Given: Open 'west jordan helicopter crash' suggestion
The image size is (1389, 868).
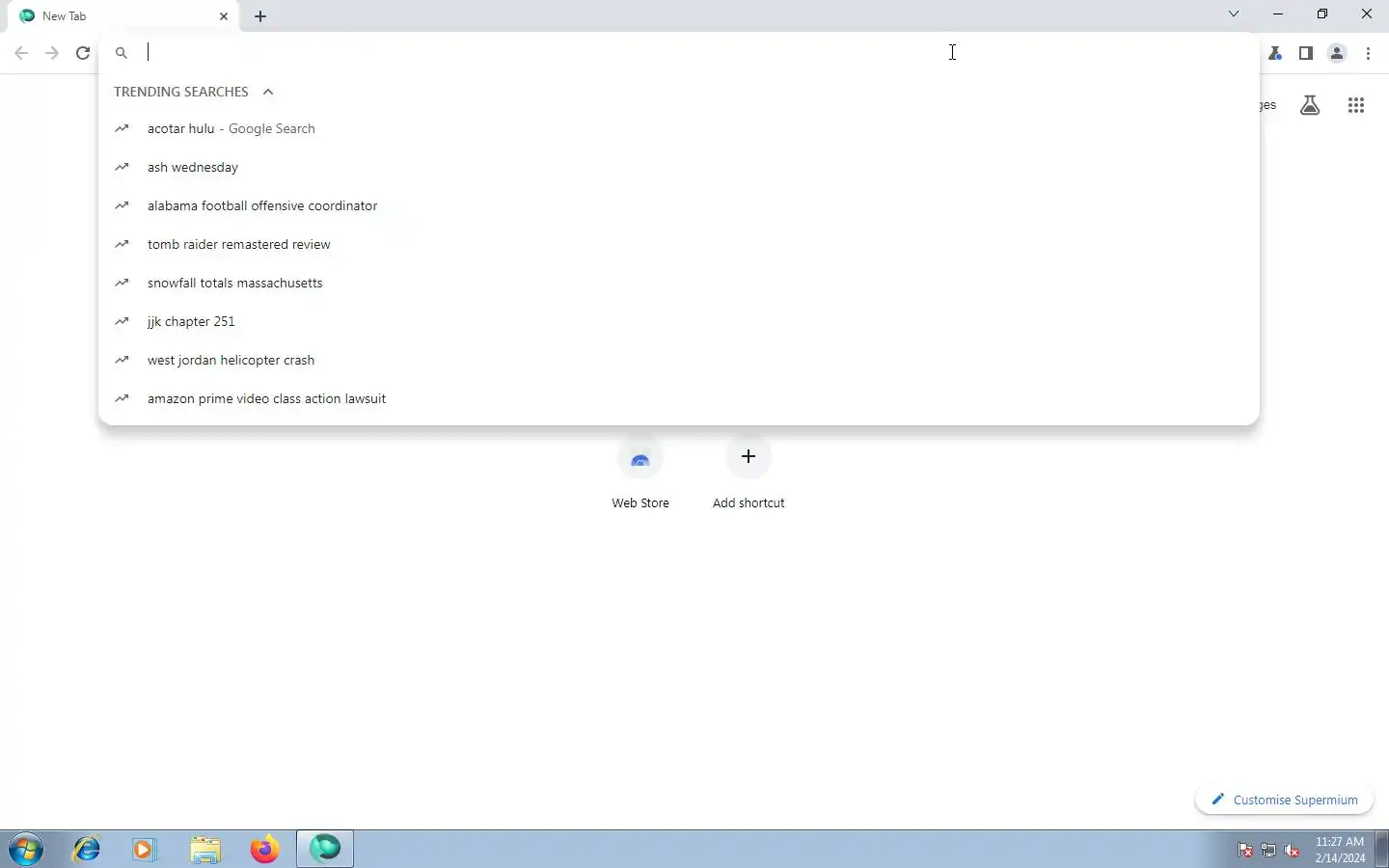Looking at the screenshot, I should [679, 360].
